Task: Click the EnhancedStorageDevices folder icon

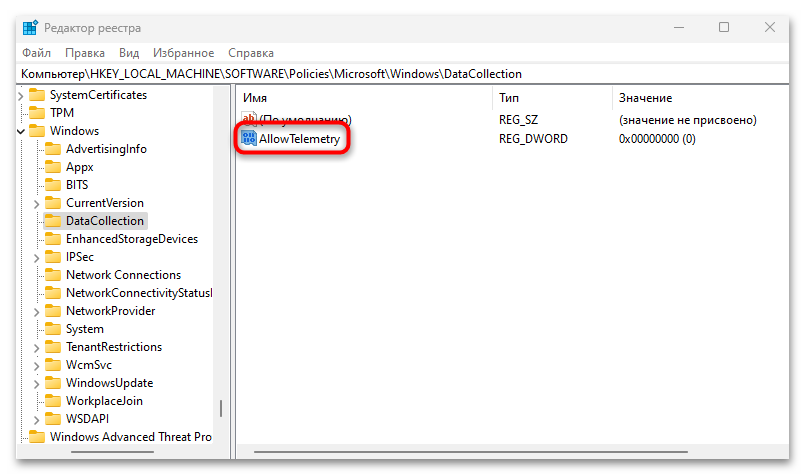Action: pyautogui.click(x=53, y=239)
